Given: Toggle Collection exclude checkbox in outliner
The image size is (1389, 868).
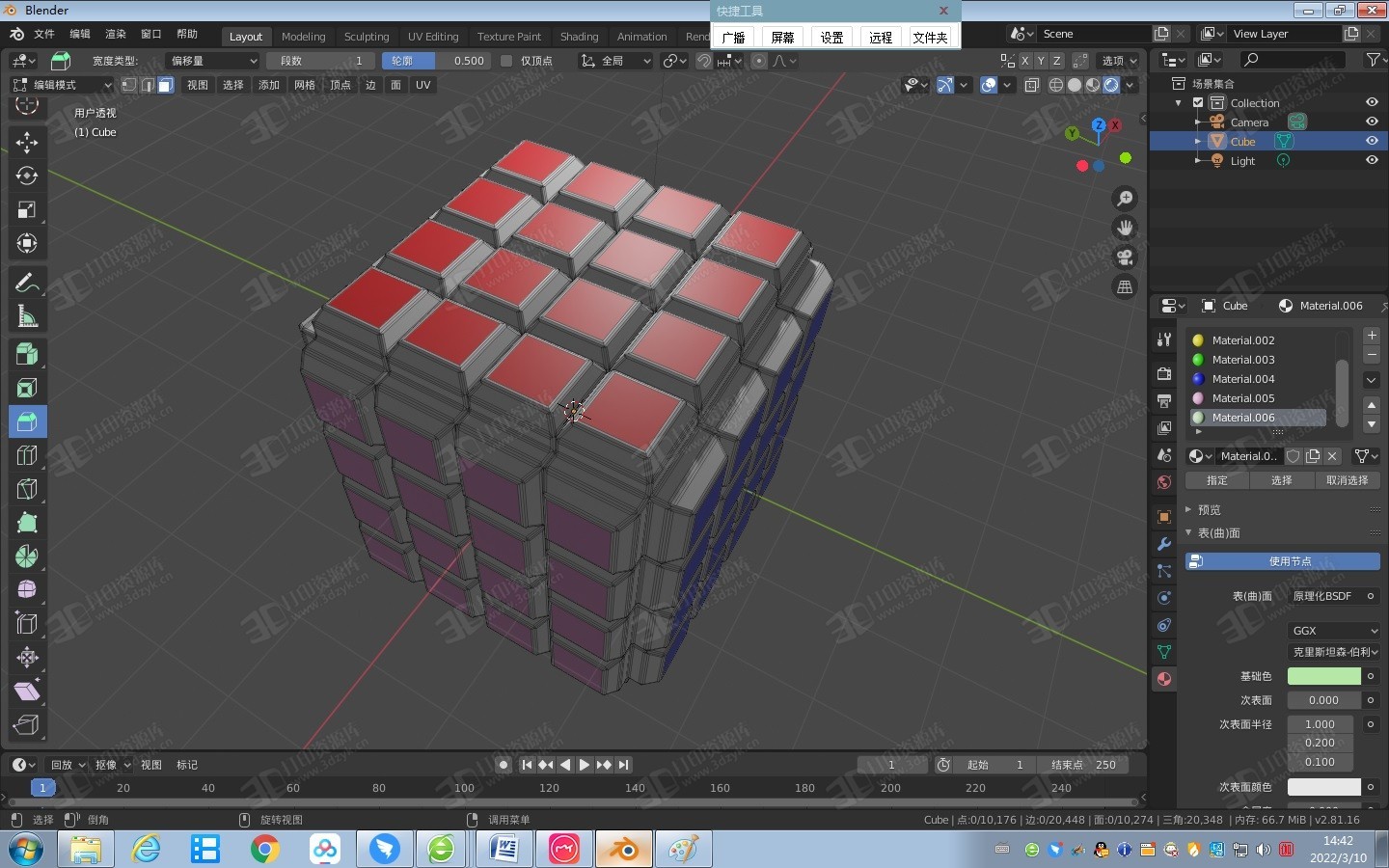Looking at the screenshot, I should click(1198, 103).
